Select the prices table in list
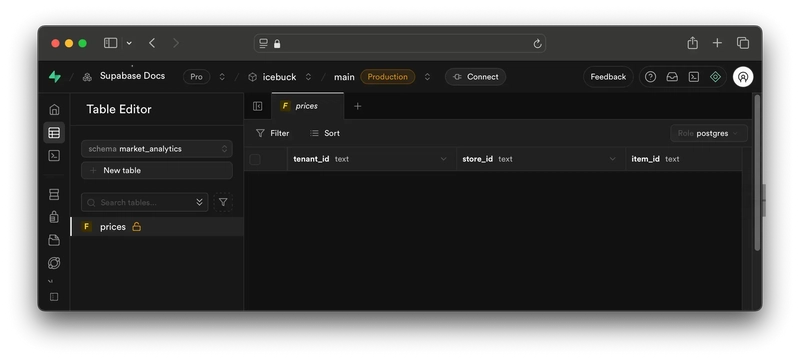 (157, 226)
